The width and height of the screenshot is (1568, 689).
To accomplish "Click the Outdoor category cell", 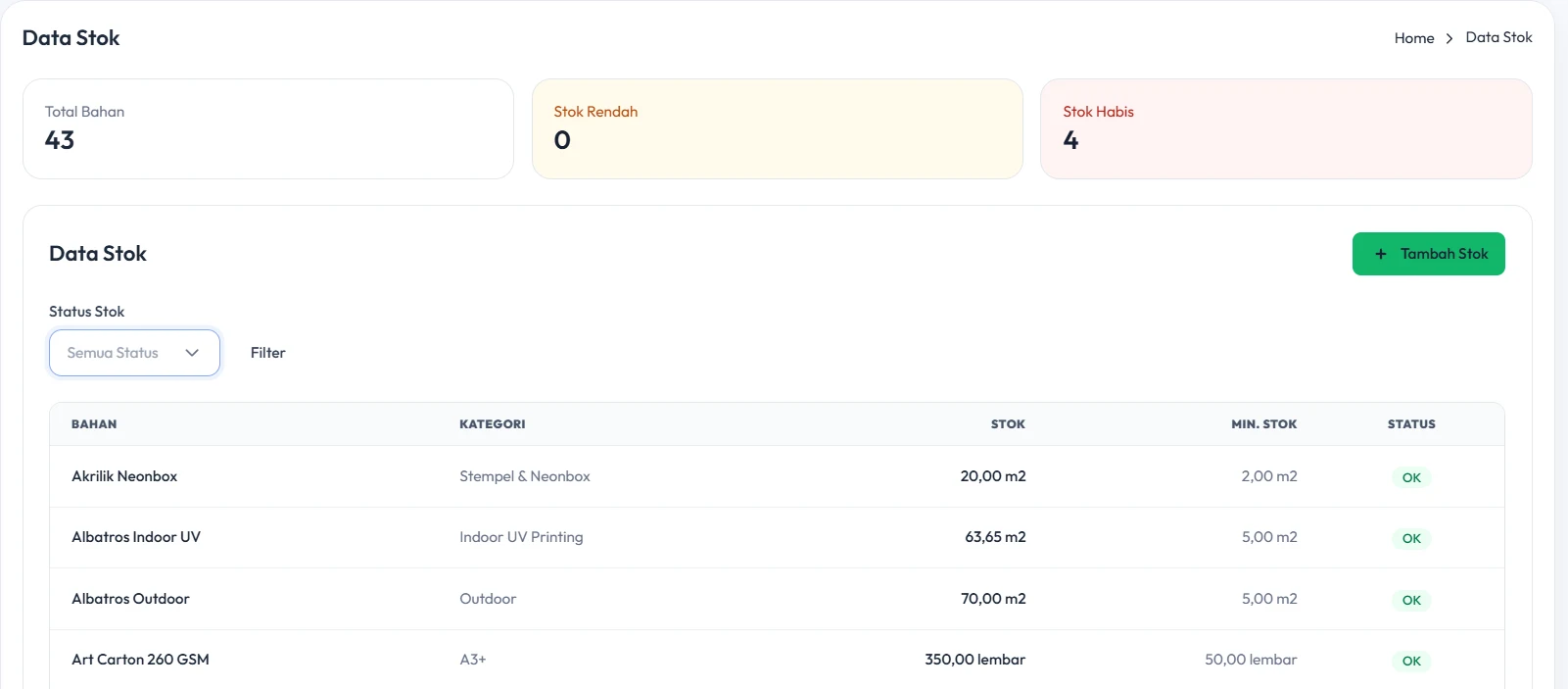I will pos(488,599).
